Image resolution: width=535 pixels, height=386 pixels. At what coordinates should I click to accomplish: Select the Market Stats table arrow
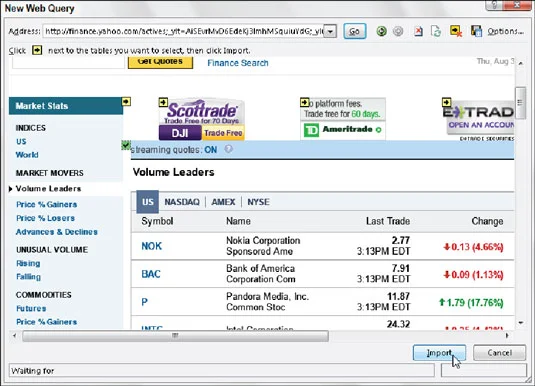click(x=126, y=102)
